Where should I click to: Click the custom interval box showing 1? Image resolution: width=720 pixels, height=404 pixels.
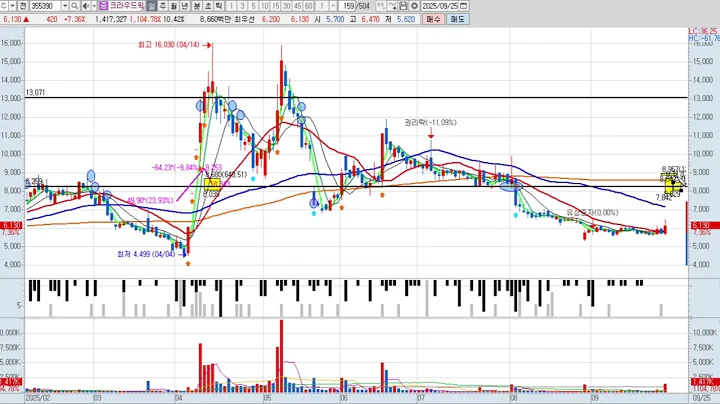[x=322, y=6]
